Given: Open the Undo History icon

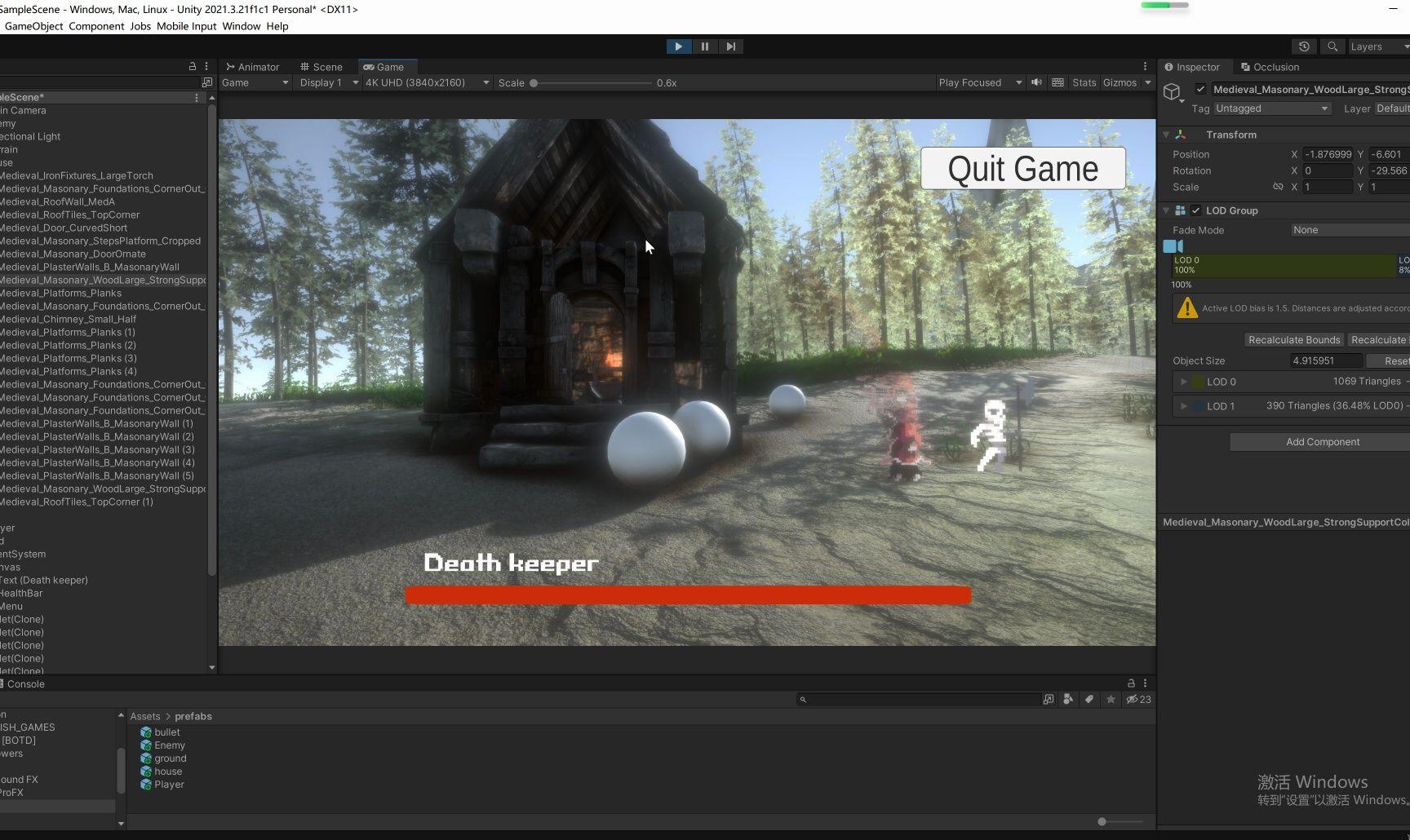Looking at the screenshot, I should pos(1304,46).
